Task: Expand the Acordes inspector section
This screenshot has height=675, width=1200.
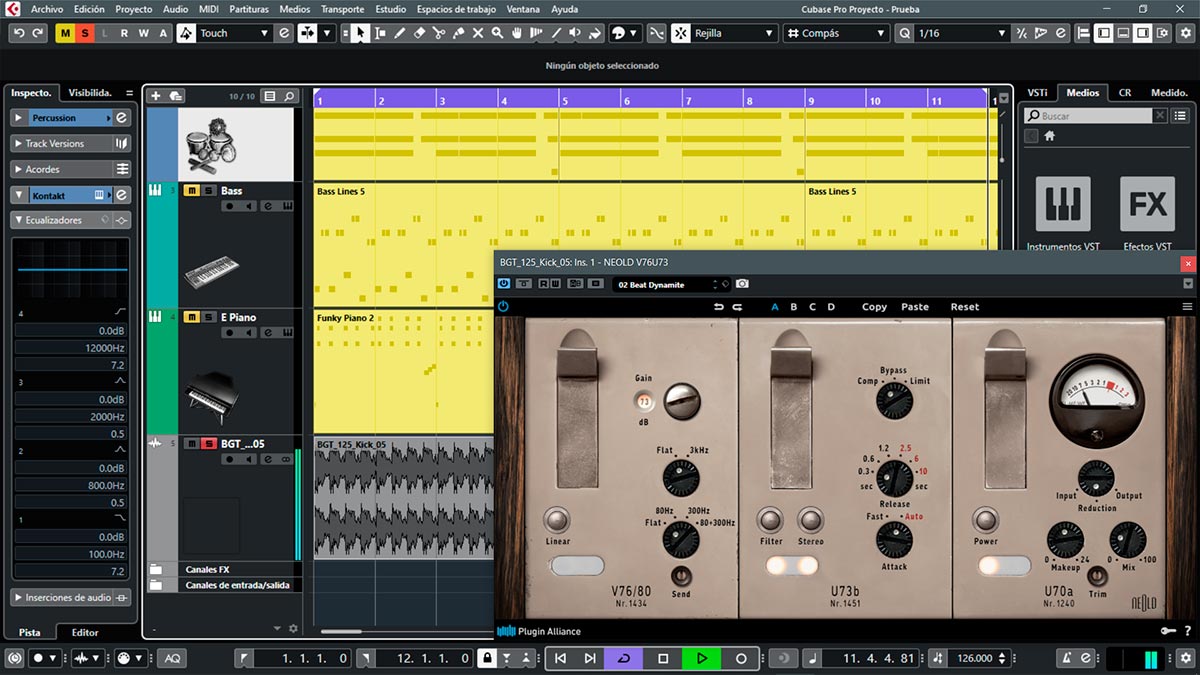Action: [x=71, y=169]
